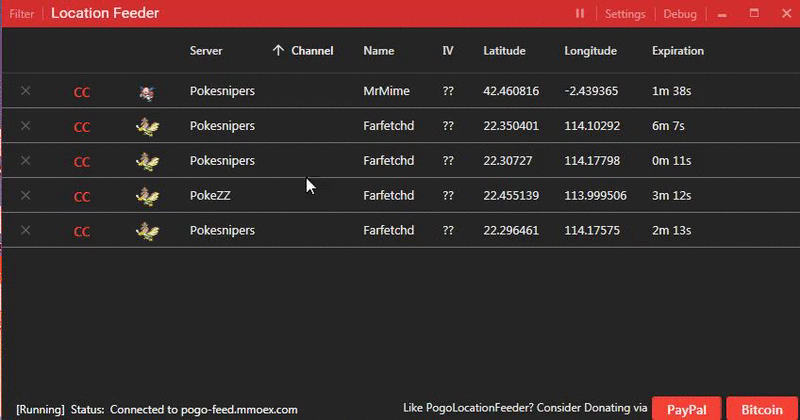Click the Farfetchd sprite in the 0m 11s row
Screen dimensions: 800x420
(147, 161)
